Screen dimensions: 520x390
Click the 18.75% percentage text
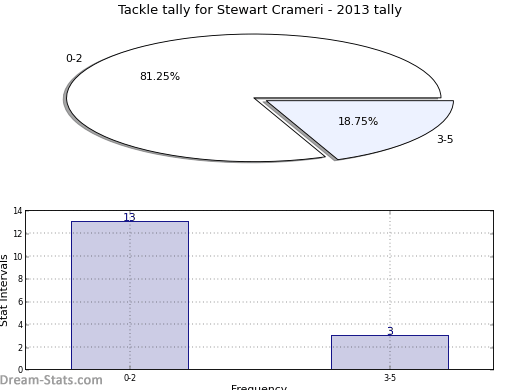pyautogui.click(x=358, y=121)
